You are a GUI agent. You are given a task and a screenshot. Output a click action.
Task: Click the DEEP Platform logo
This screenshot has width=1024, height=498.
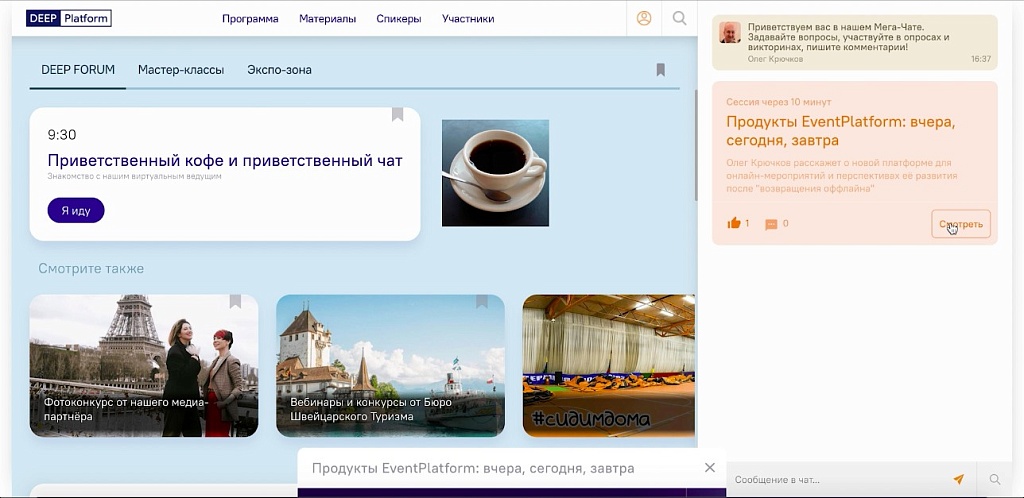(x=69, y=18)
